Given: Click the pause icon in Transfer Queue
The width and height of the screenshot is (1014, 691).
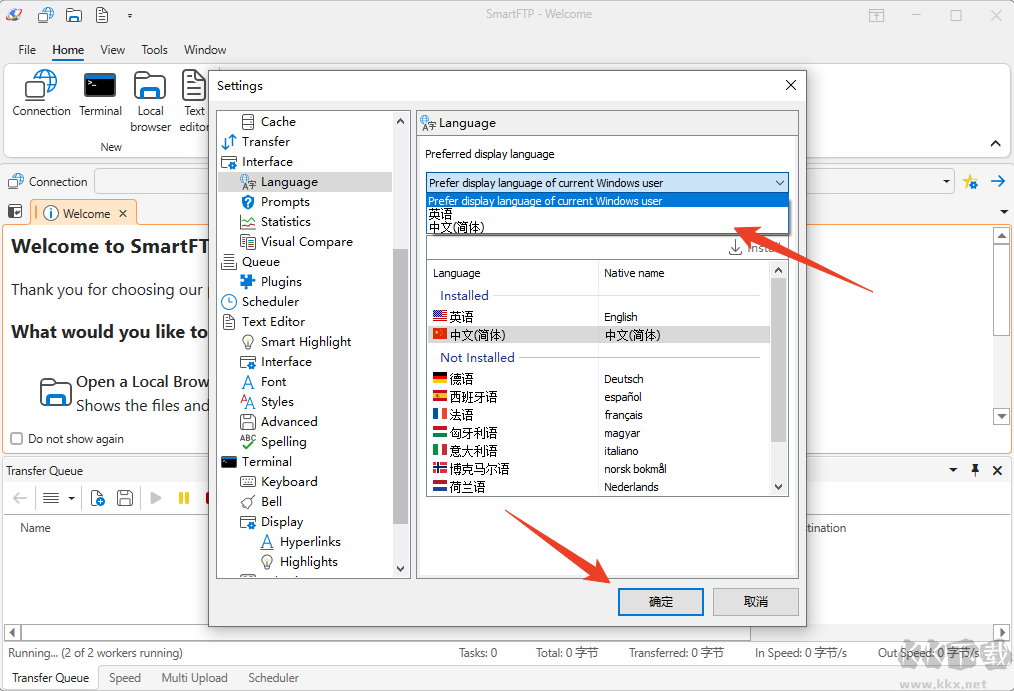Looking at the screenshot, I should [x=184, y=498].
